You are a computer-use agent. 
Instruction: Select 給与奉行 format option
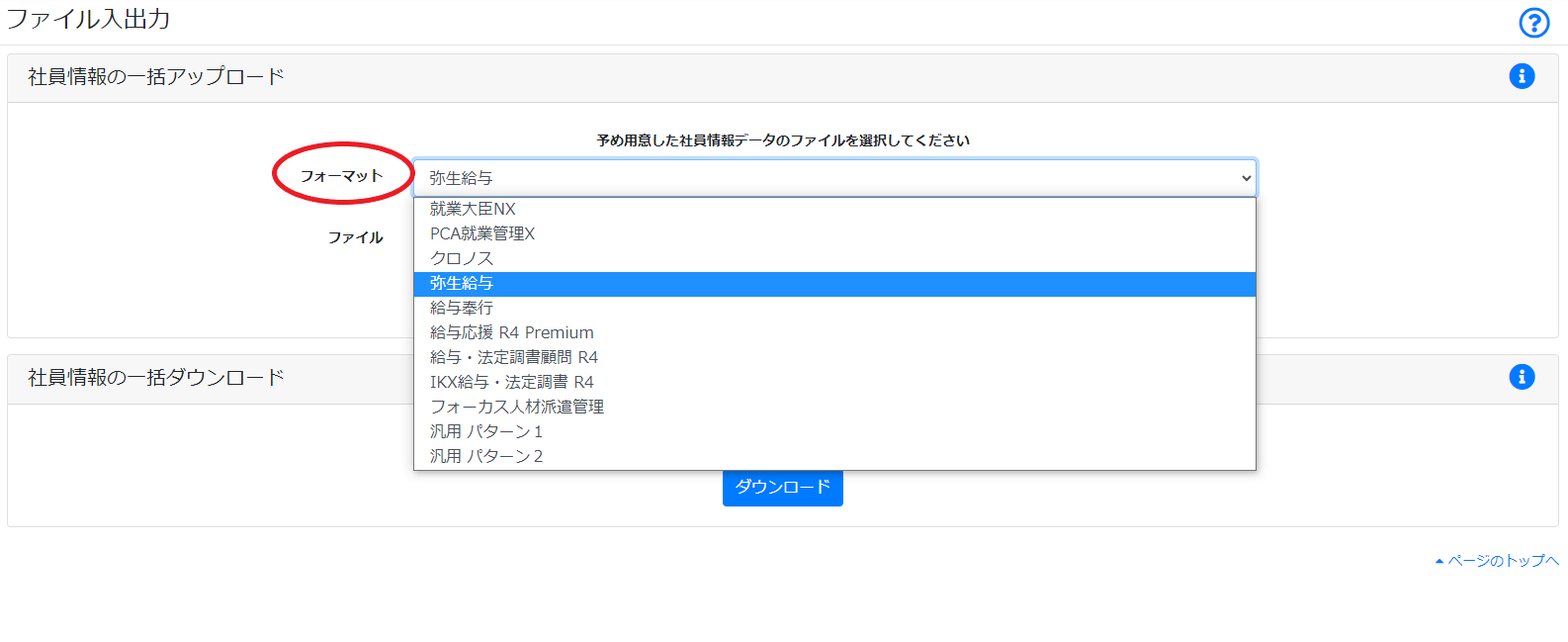[834, 308]
